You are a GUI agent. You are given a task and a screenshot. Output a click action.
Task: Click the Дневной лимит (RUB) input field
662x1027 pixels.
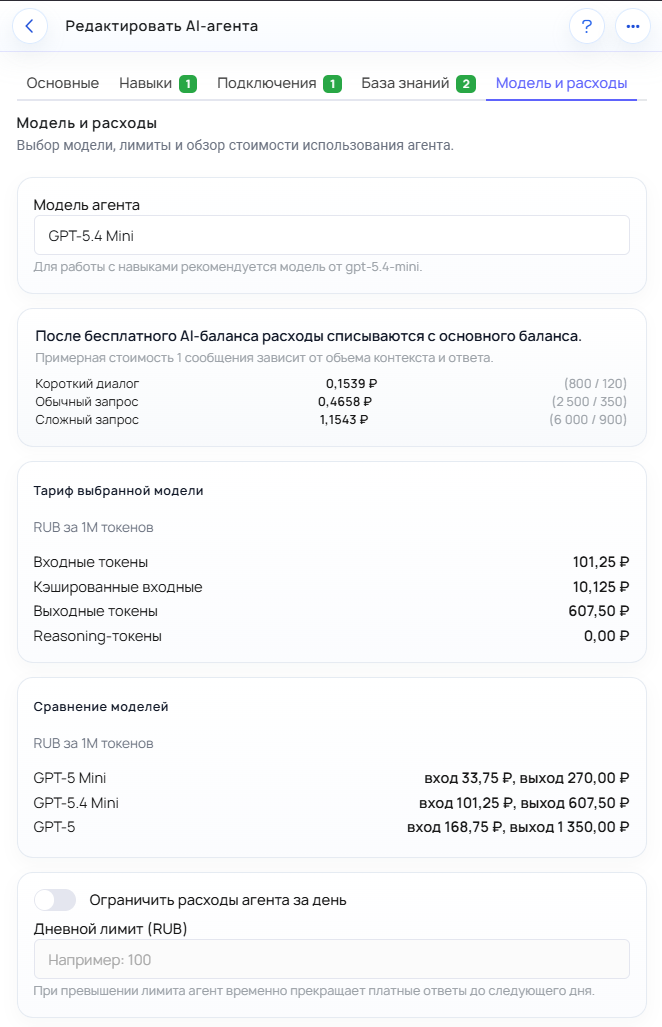click(330, 959)
